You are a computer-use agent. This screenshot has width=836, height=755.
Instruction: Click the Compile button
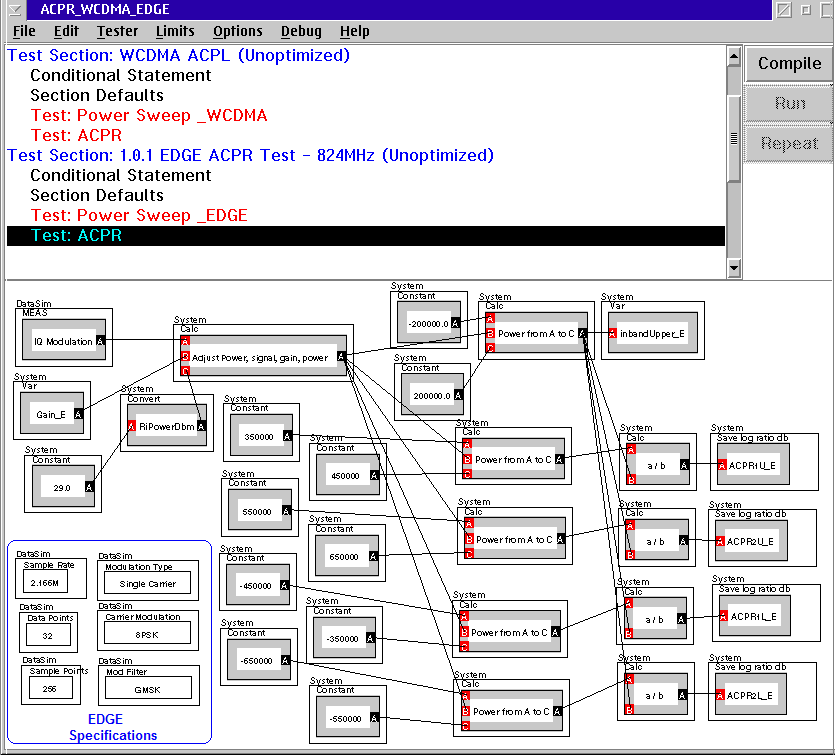pos(789,63)
